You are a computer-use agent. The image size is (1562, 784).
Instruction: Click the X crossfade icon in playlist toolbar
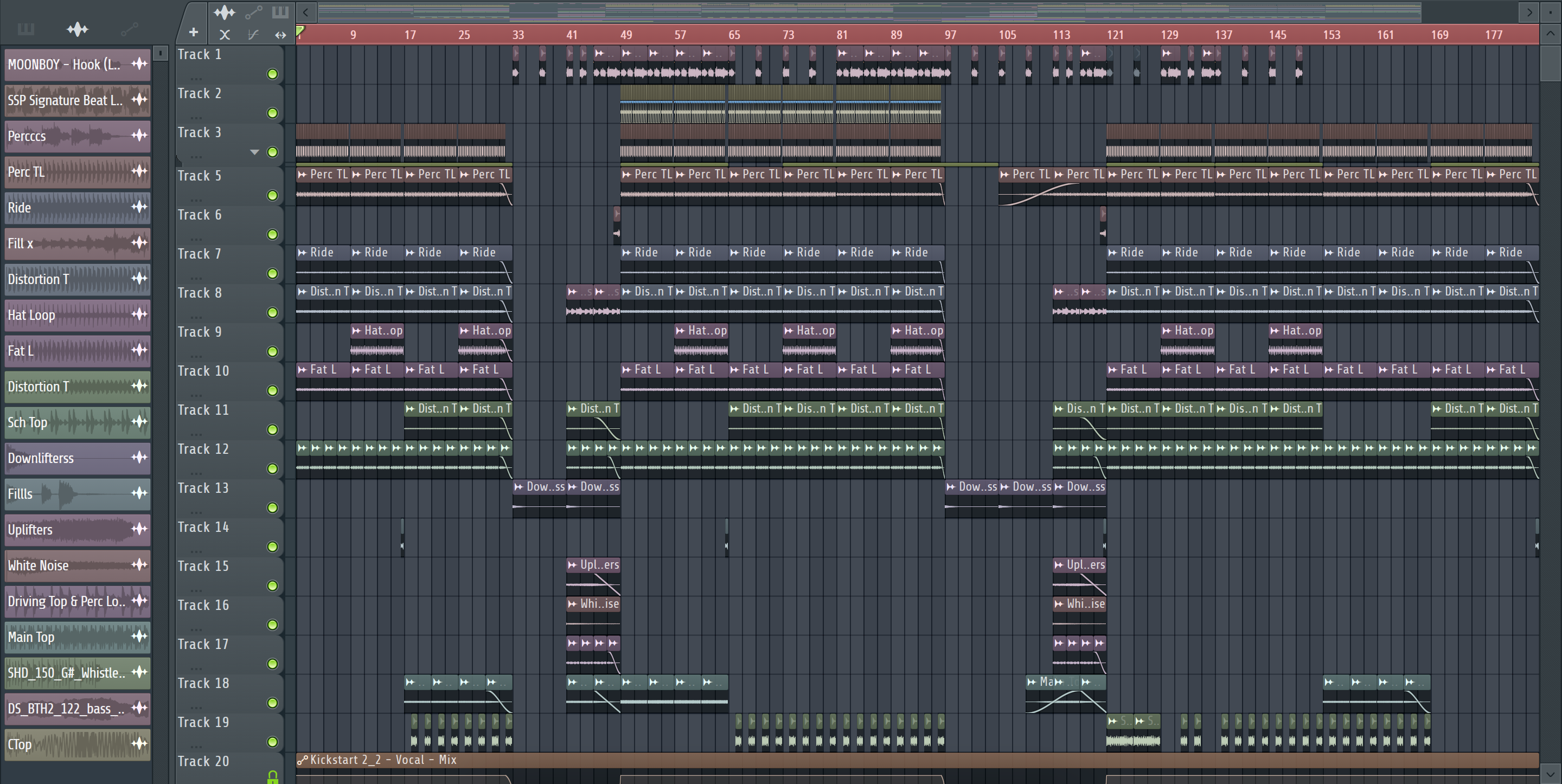pos(225,35)
